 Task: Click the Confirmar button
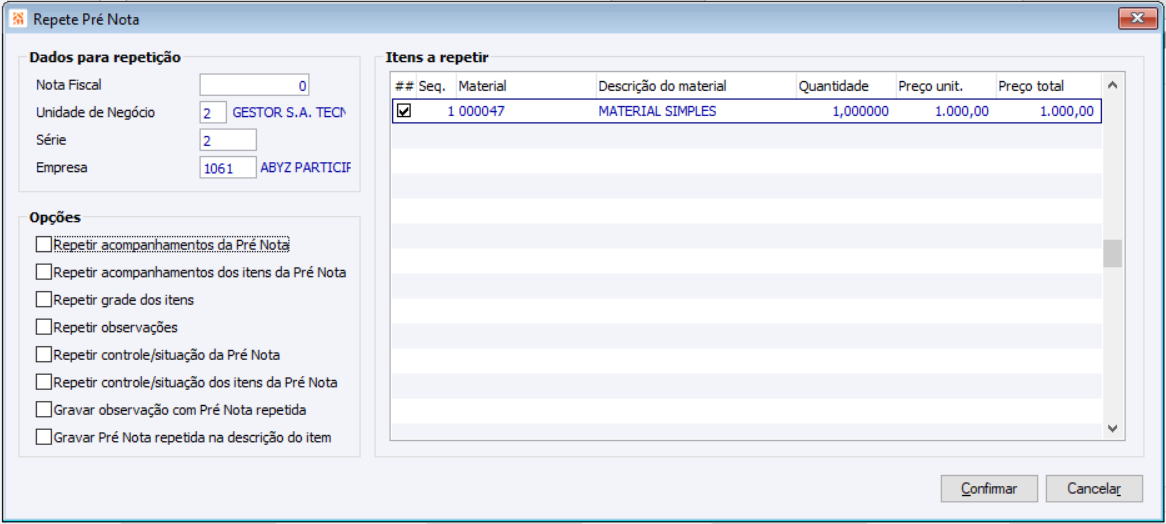(989, 488)
